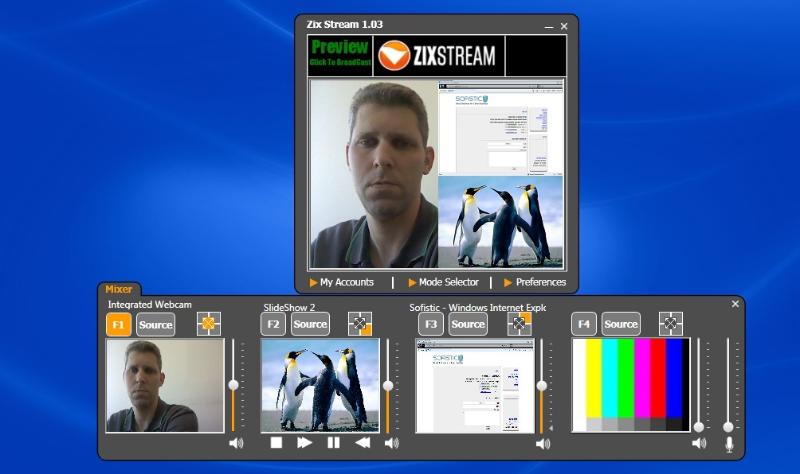
Task: Click the 'Integrated Webcam' channel label
Action: pos(149,305)
